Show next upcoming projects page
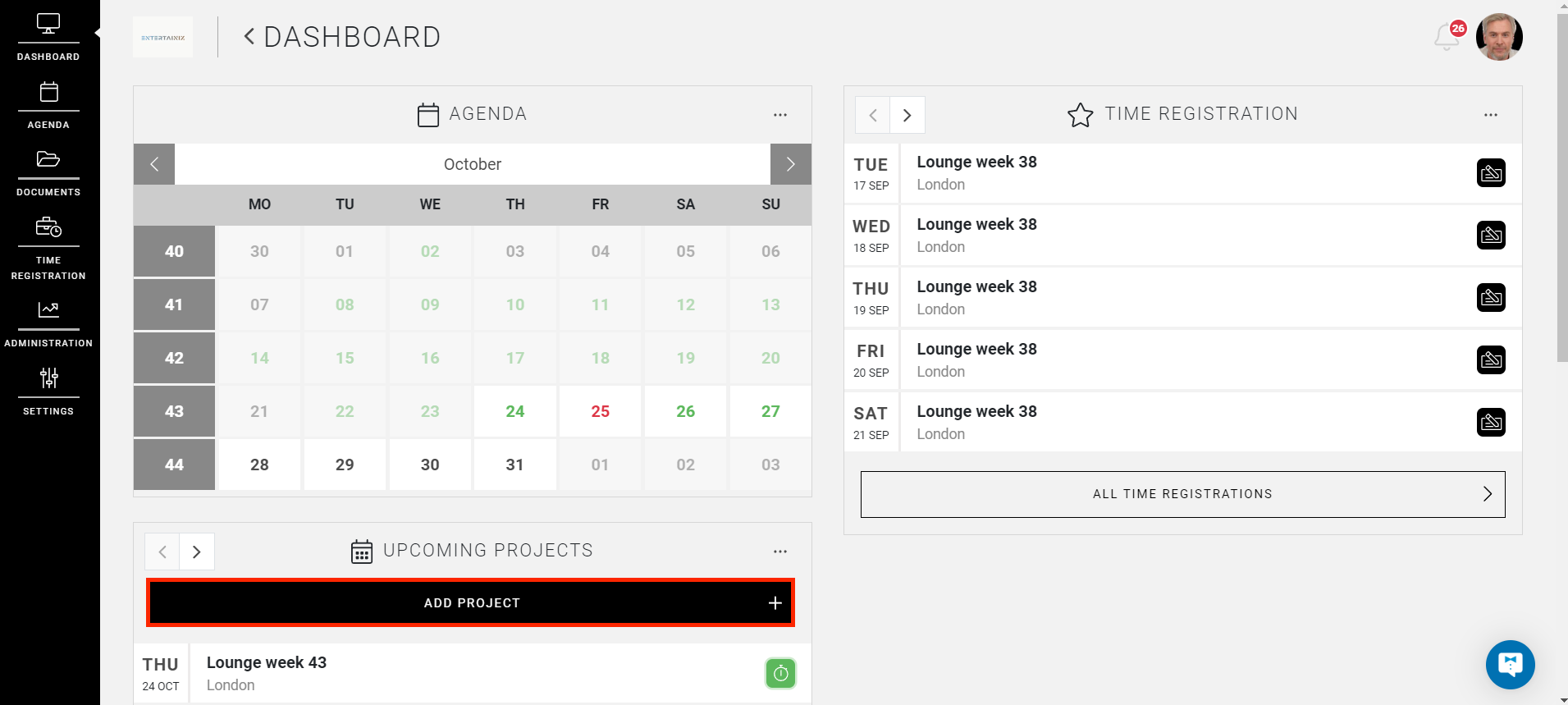The image size is (1568, 705). tap(197, 552)
